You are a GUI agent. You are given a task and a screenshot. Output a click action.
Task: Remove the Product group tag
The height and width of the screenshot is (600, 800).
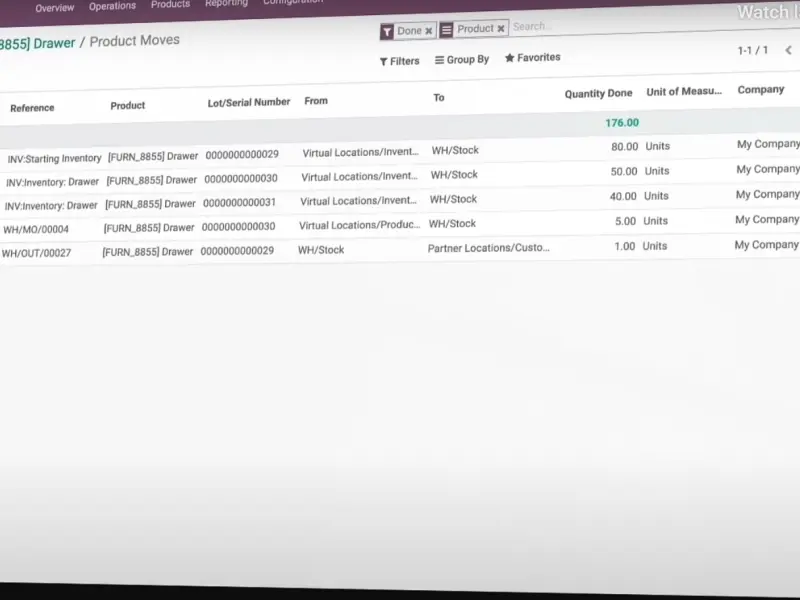[501, 29]
